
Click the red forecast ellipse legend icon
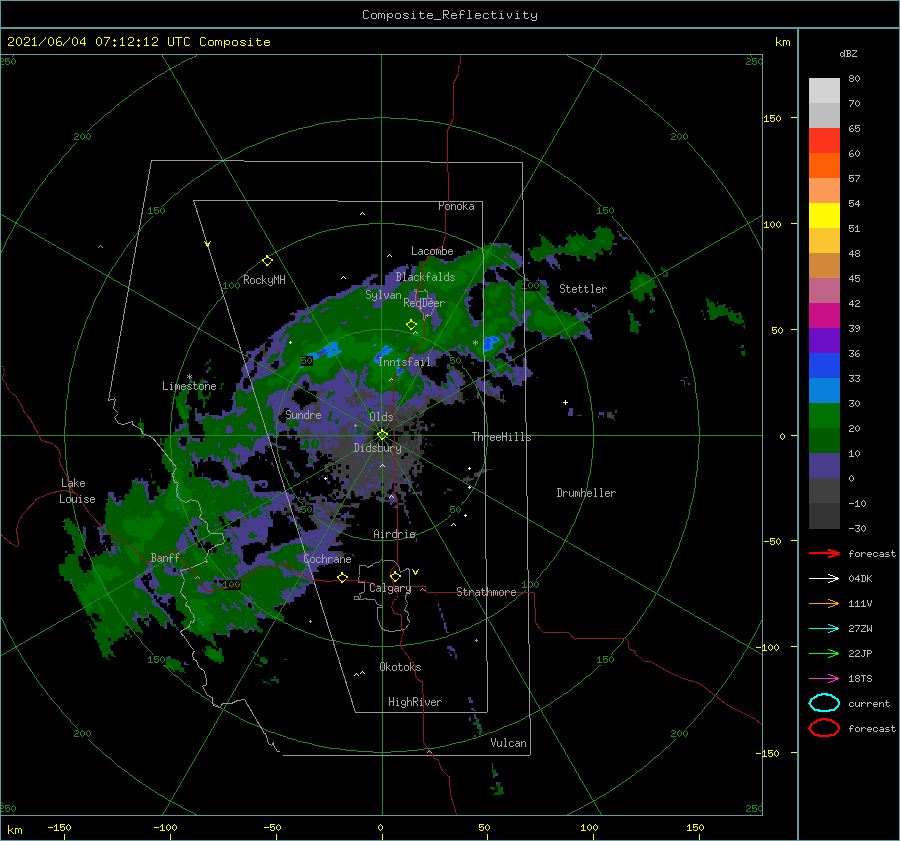pyautogui.click(x=824, y=728)
